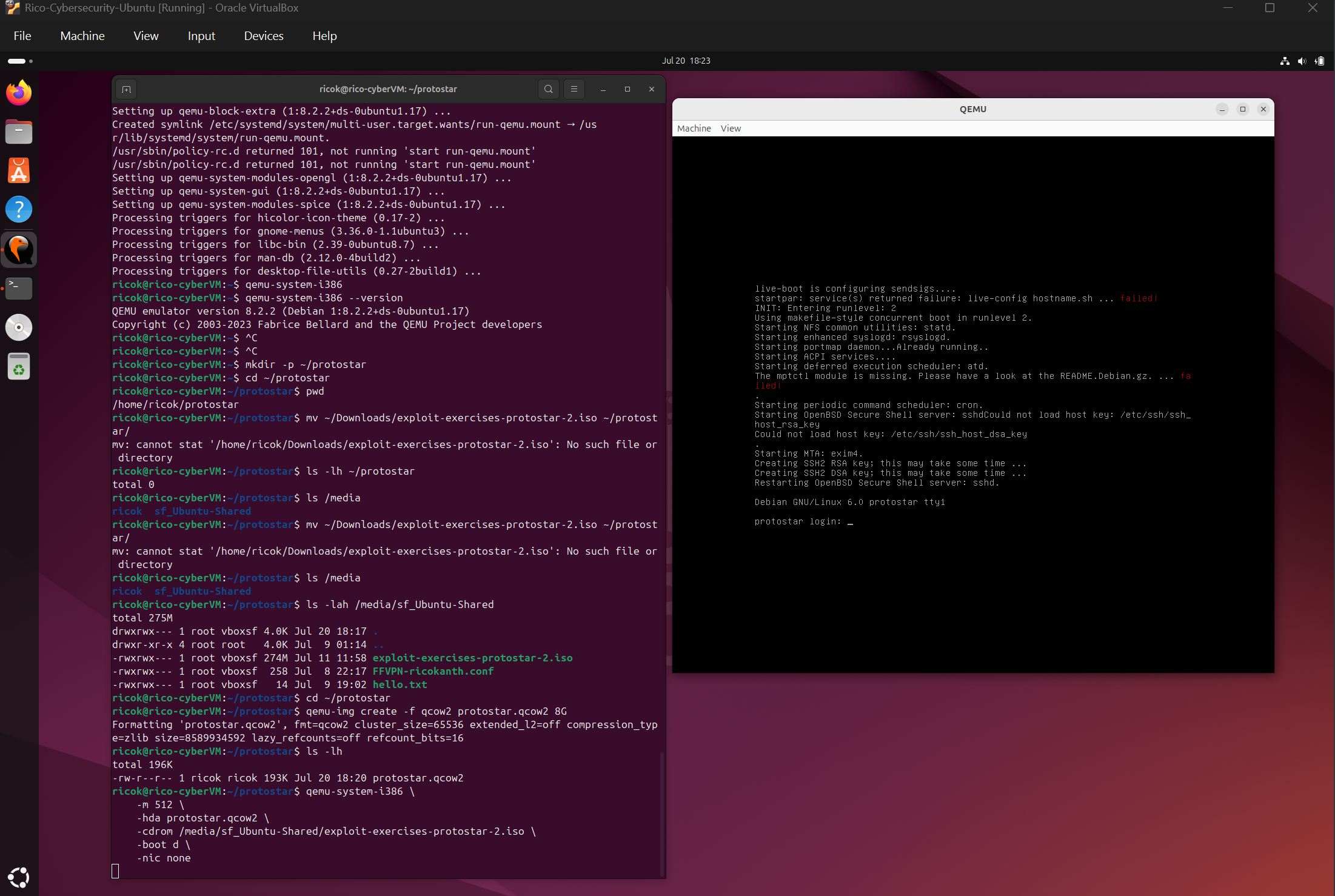Launch Ubuntu App Center from dock
Screen dimensions: 1335x896
[19, 170]
